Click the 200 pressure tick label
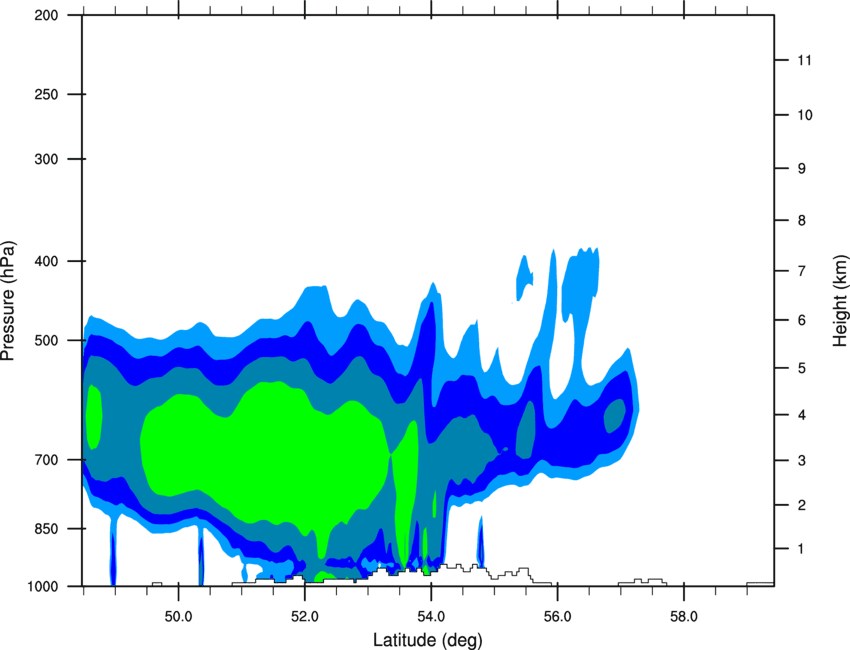 46,15
